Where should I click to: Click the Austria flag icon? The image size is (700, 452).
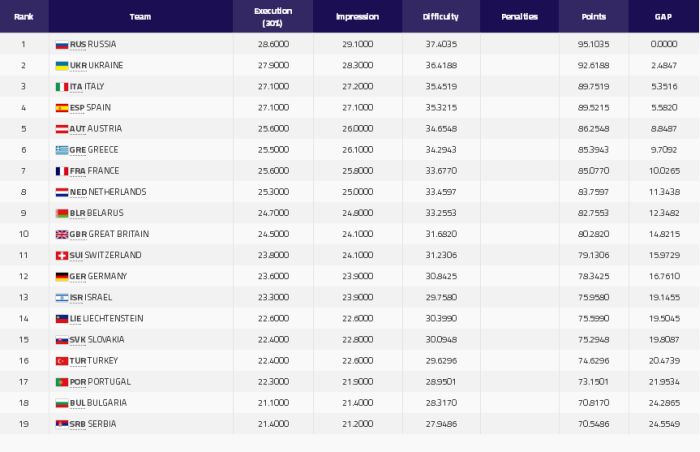61,129
